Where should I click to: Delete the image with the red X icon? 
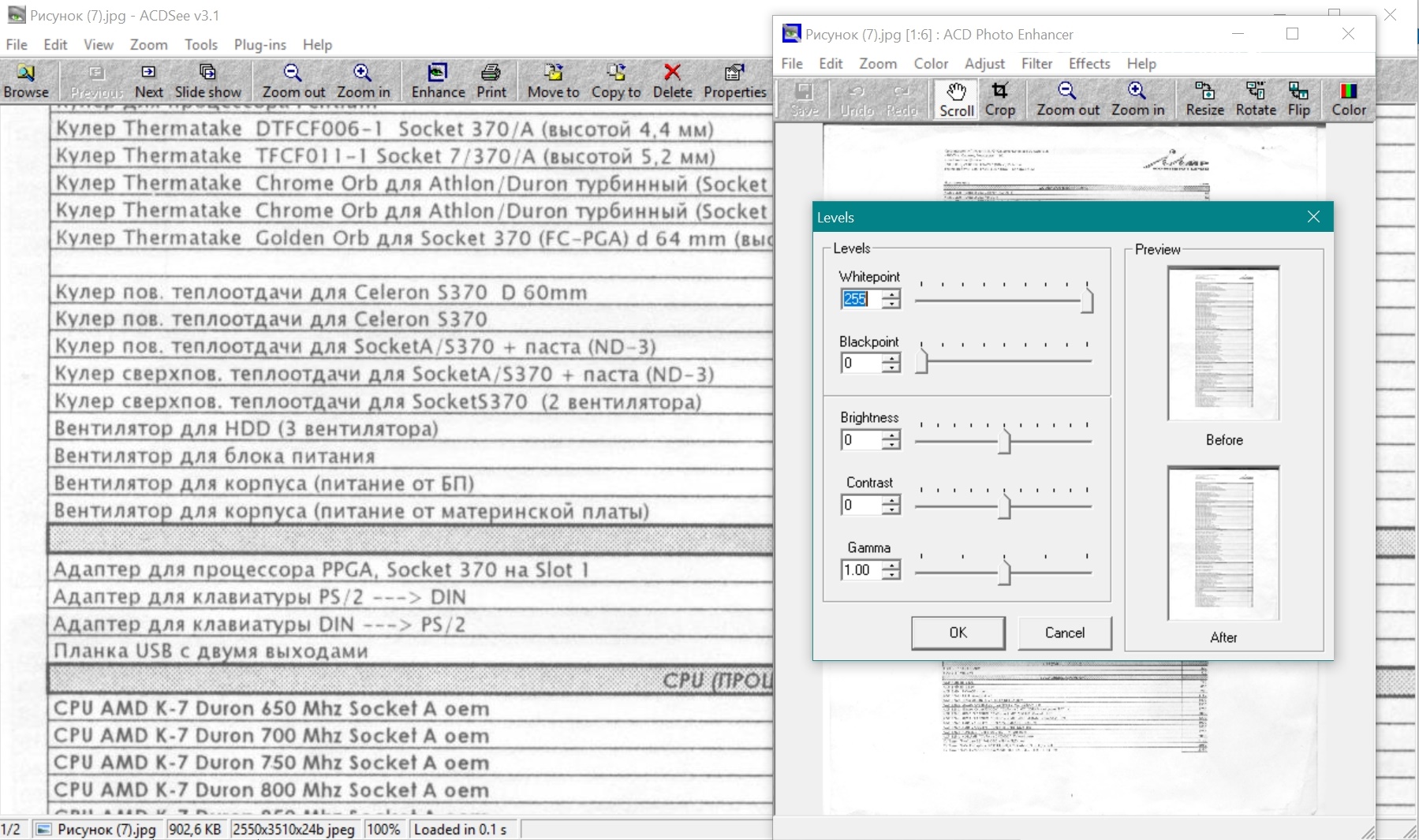coord(672,81)
